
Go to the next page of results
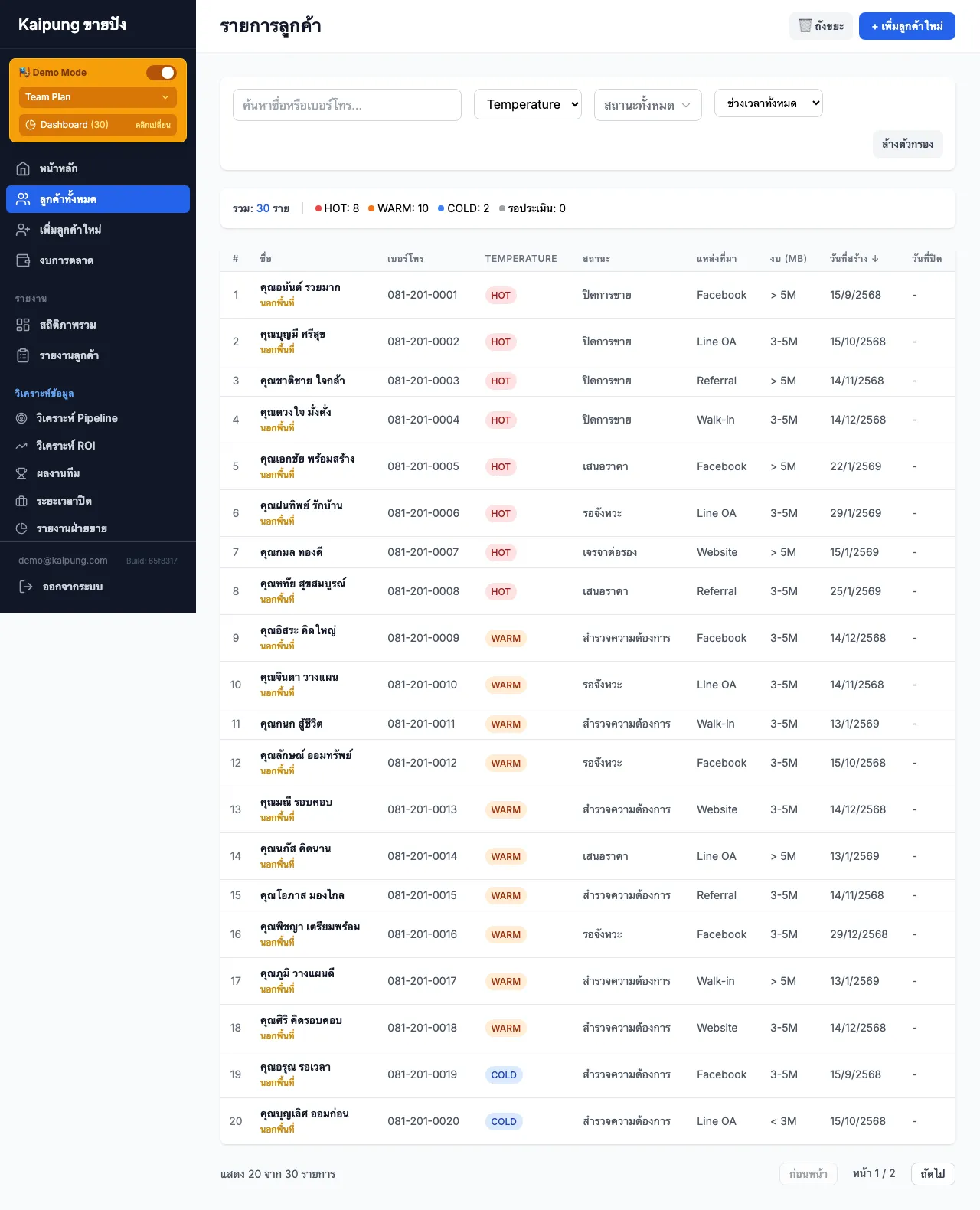[x=933, y=1174]
